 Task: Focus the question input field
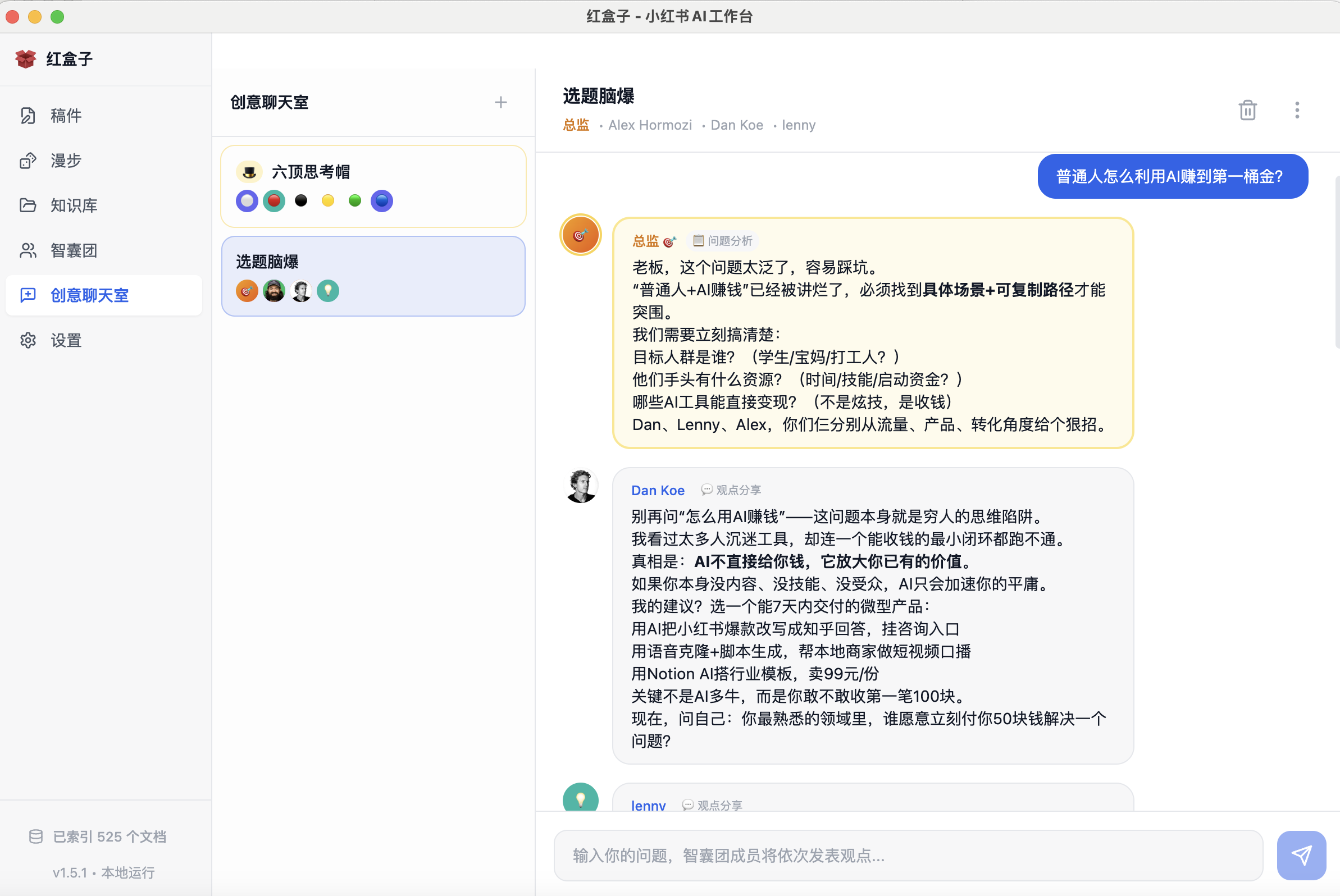pyautogui.click(x=908, y=856)
